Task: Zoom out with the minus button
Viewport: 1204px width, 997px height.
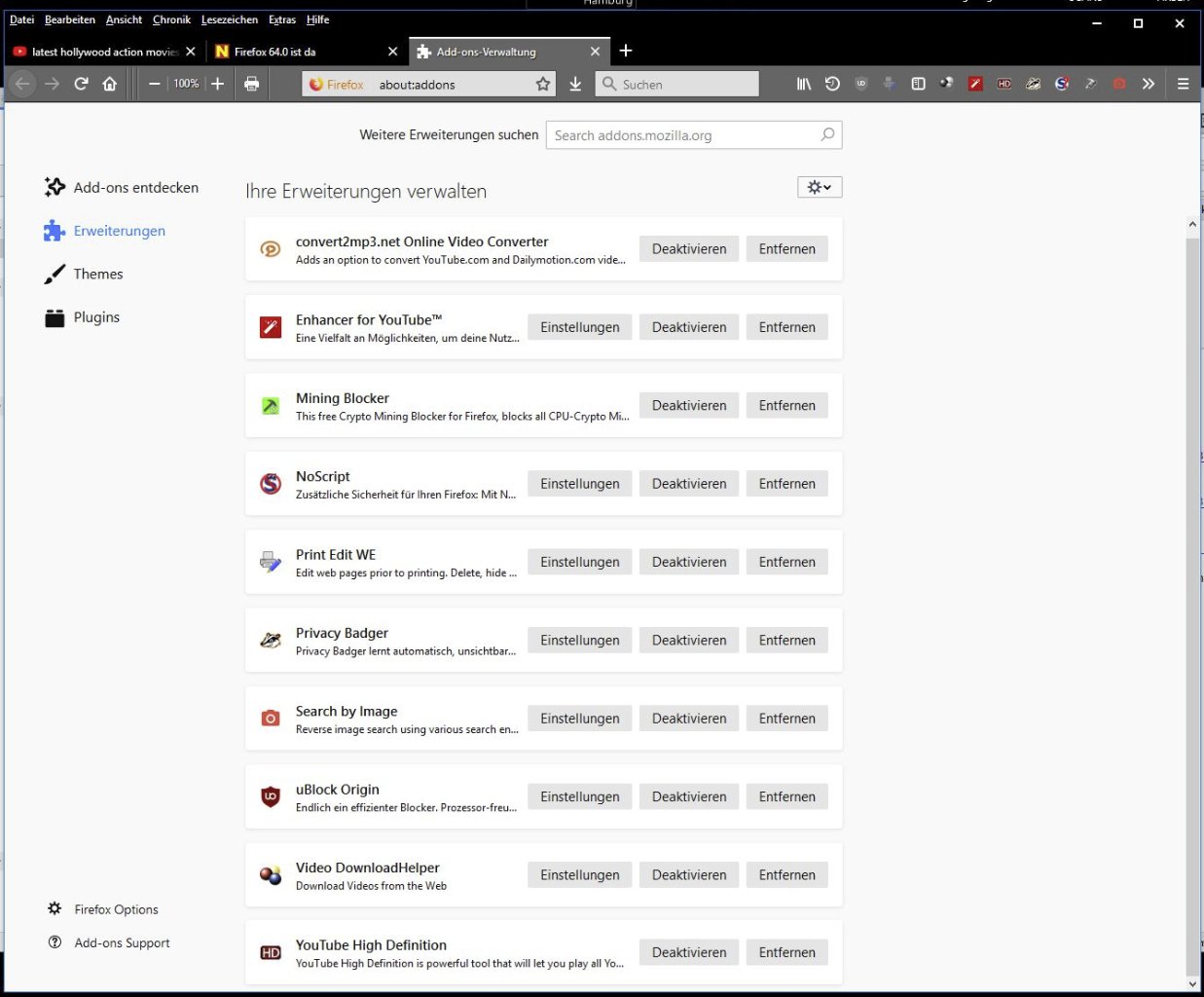Action: tap(154, 84)
